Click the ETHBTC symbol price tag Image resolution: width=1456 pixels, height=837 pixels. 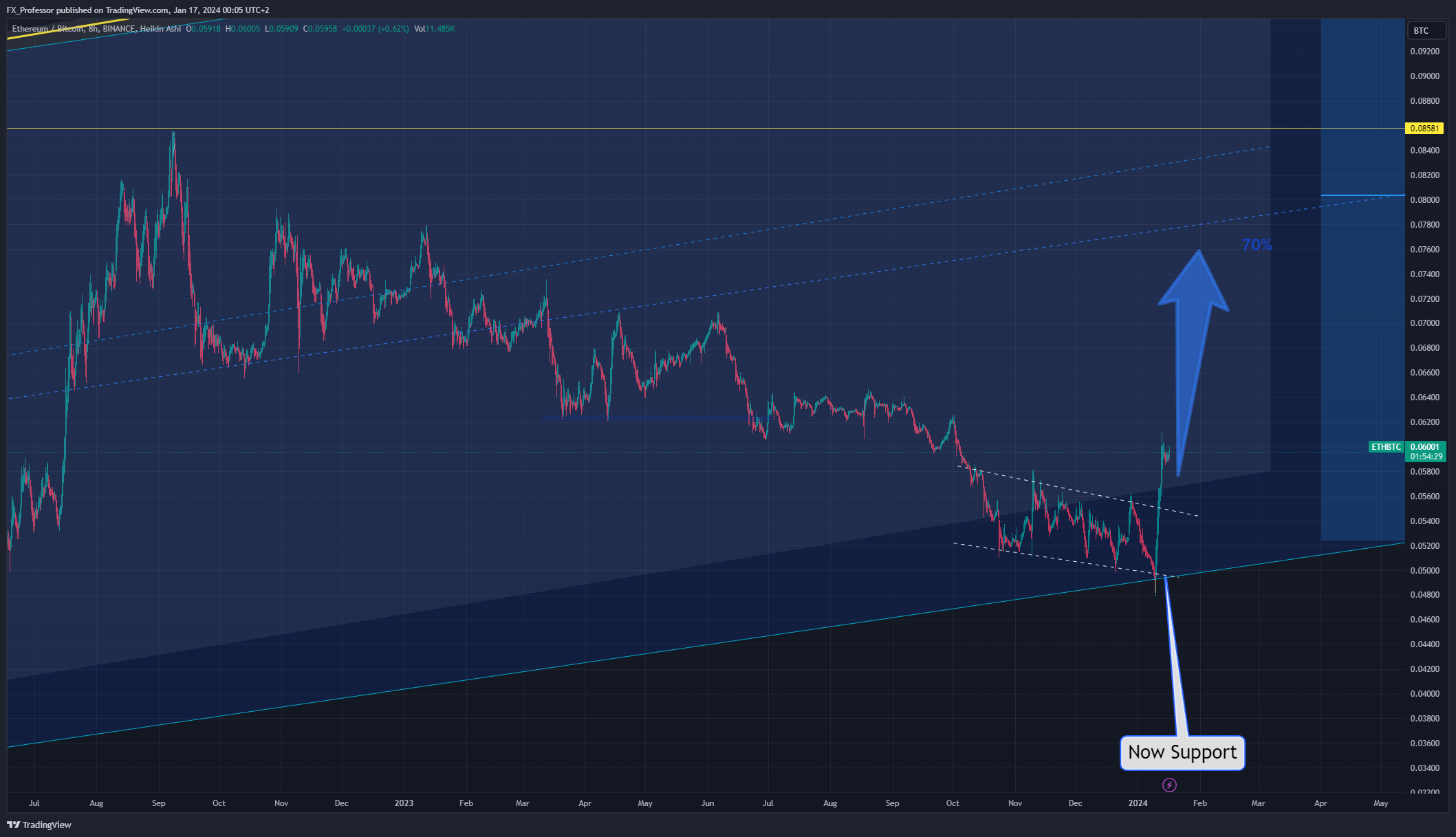(1386, 447)
